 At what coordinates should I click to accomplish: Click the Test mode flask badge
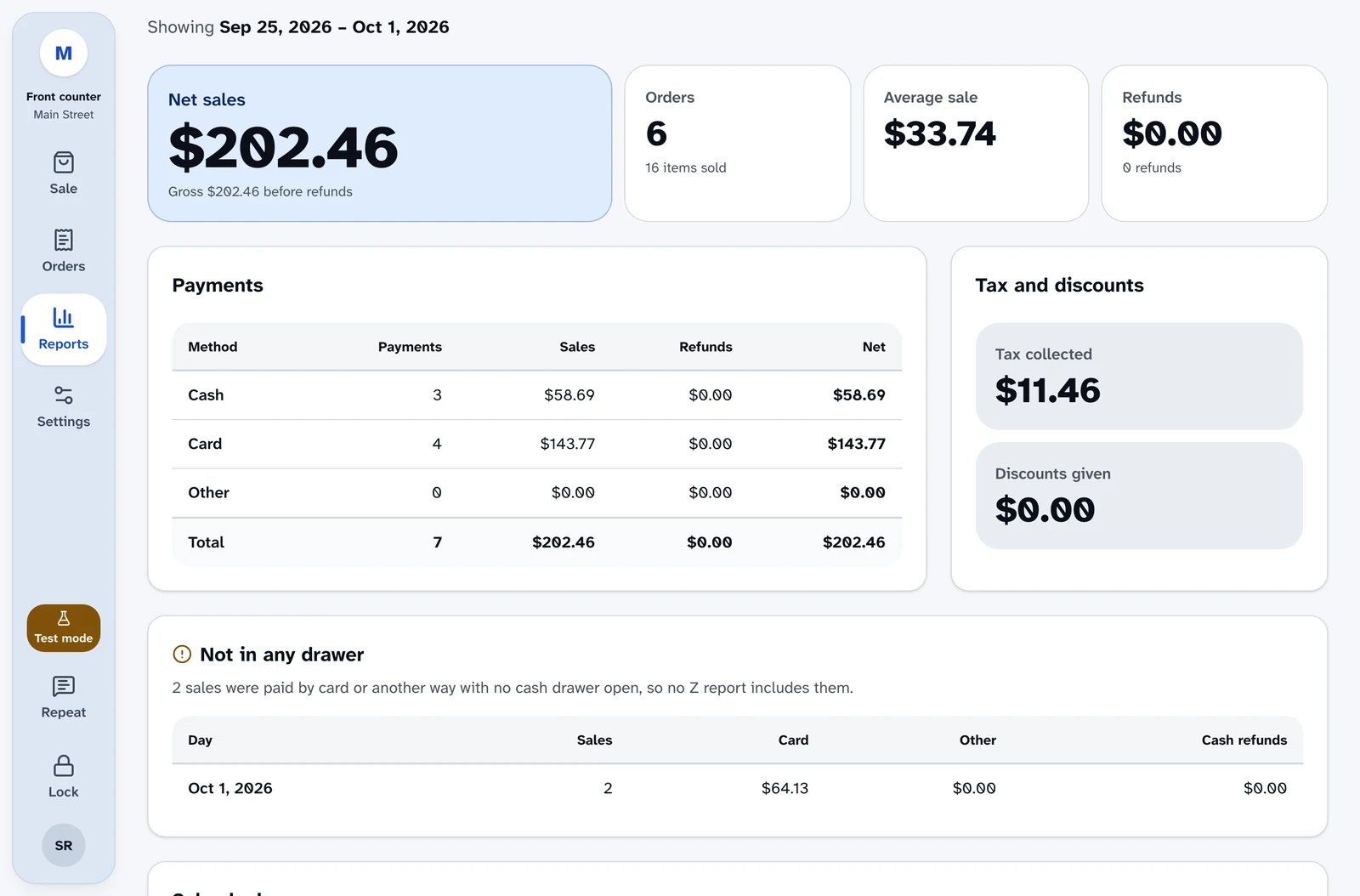click(64, 628)
